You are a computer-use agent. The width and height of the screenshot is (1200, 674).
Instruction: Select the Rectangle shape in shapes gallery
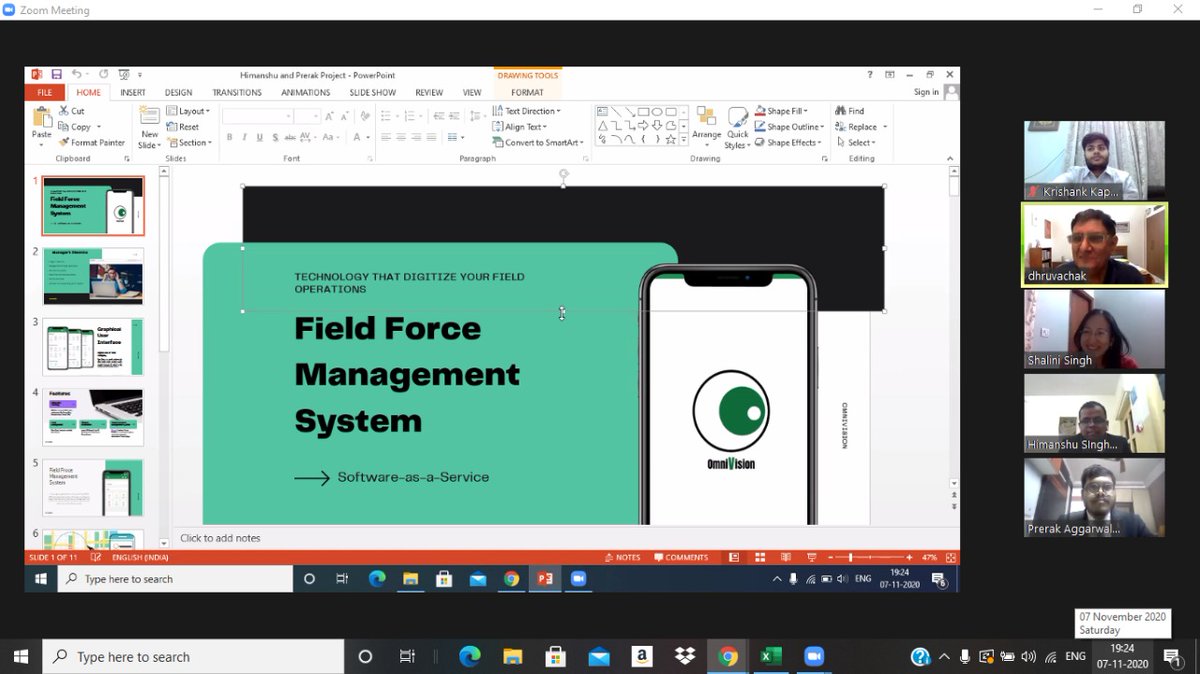tap(644, 112)
